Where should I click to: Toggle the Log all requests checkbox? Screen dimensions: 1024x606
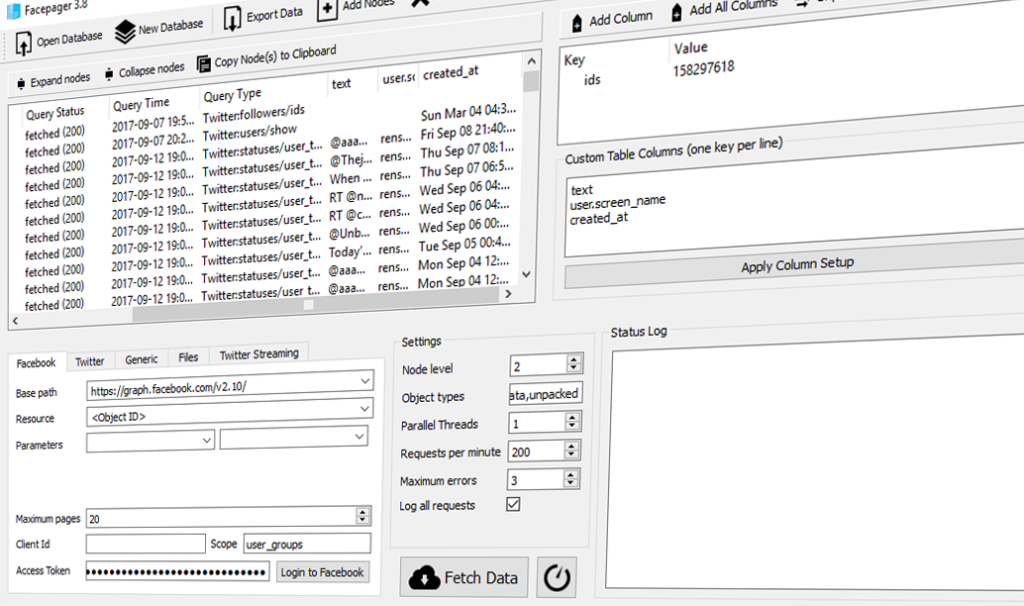513,504
